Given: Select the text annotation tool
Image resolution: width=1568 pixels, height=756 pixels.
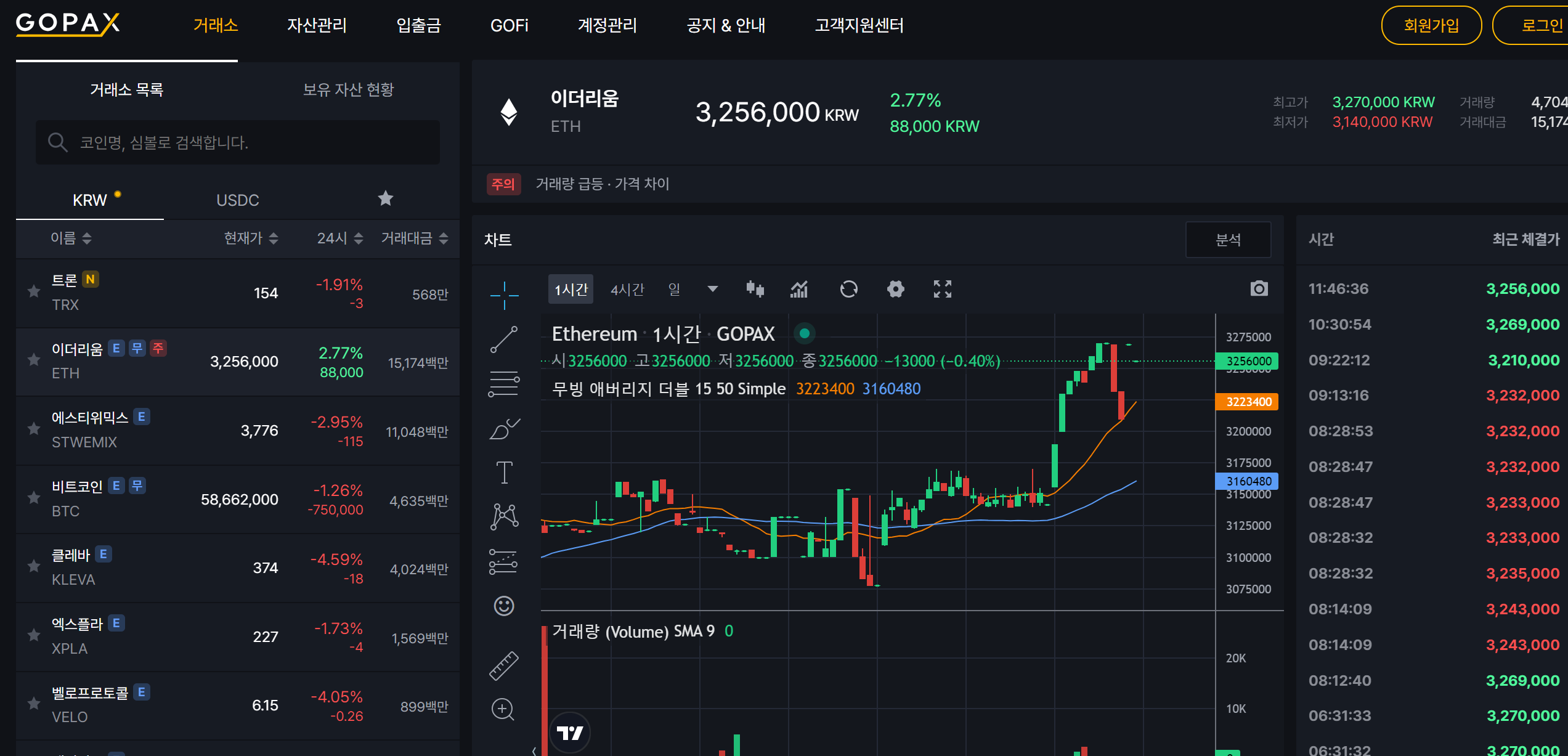Looking at the screenshot, I should 504,473.
